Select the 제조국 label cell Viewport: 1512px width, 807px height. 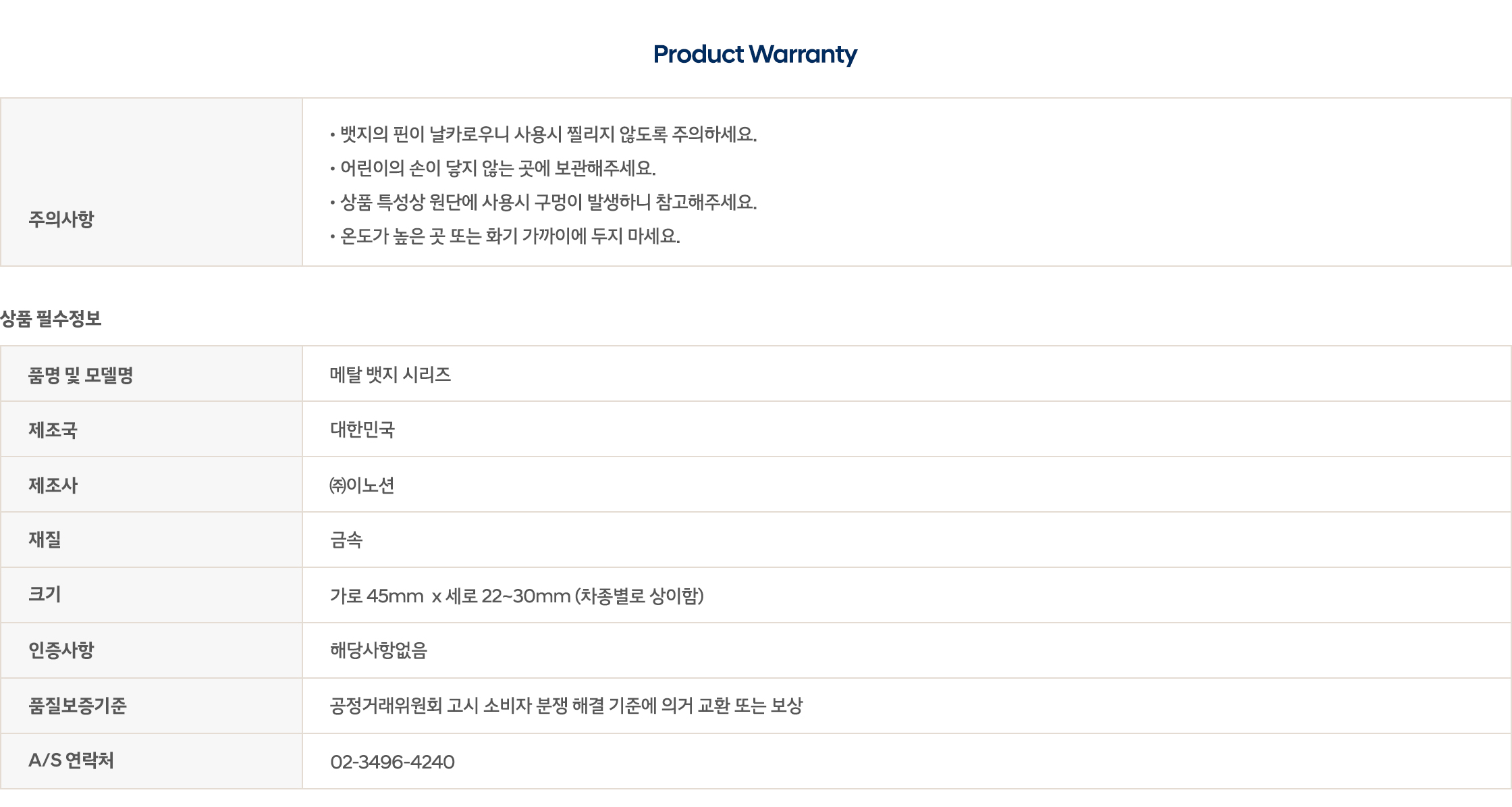(53, 430)
